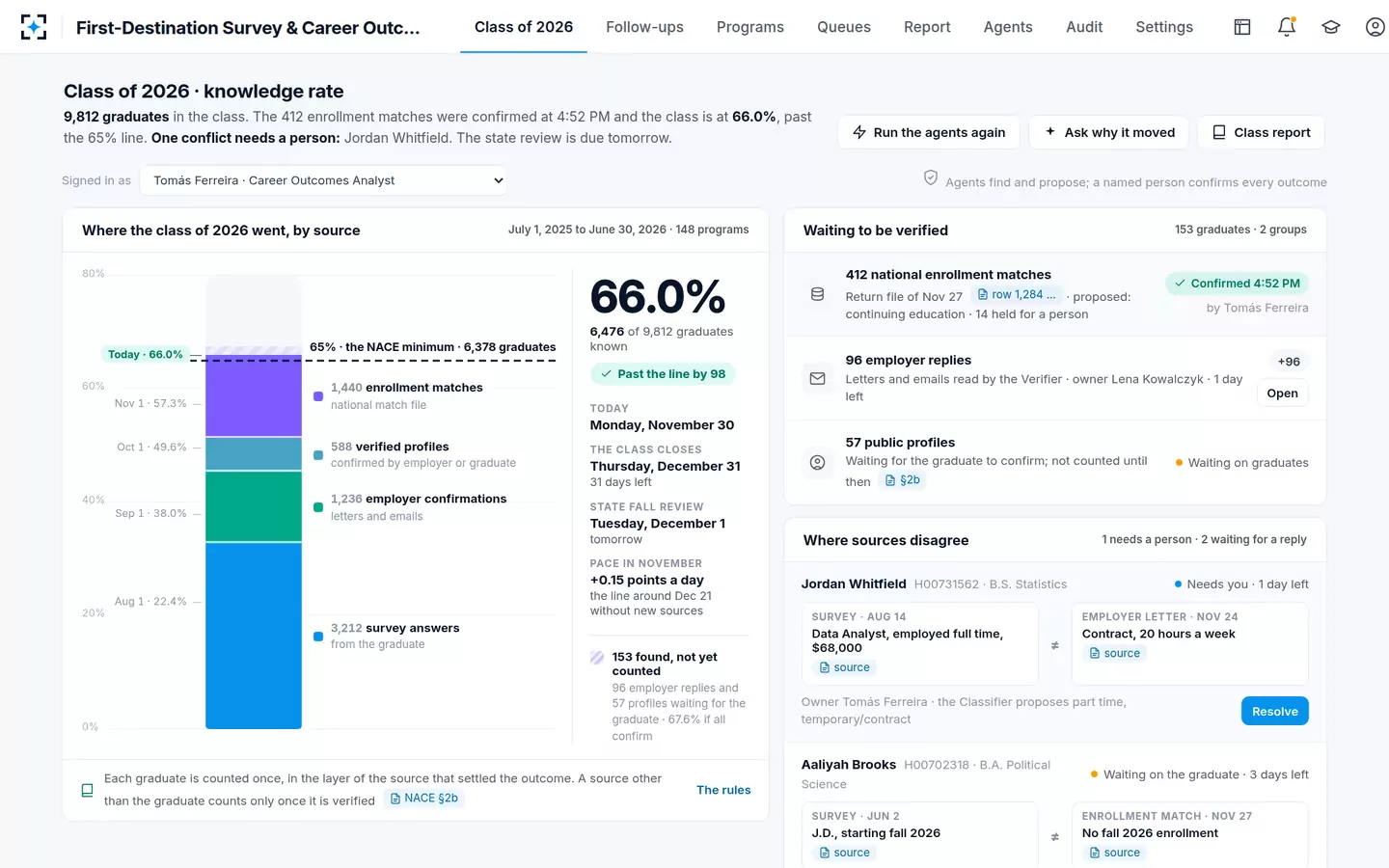Open source for employer letter Nov 24

[x=1115, y=653]
